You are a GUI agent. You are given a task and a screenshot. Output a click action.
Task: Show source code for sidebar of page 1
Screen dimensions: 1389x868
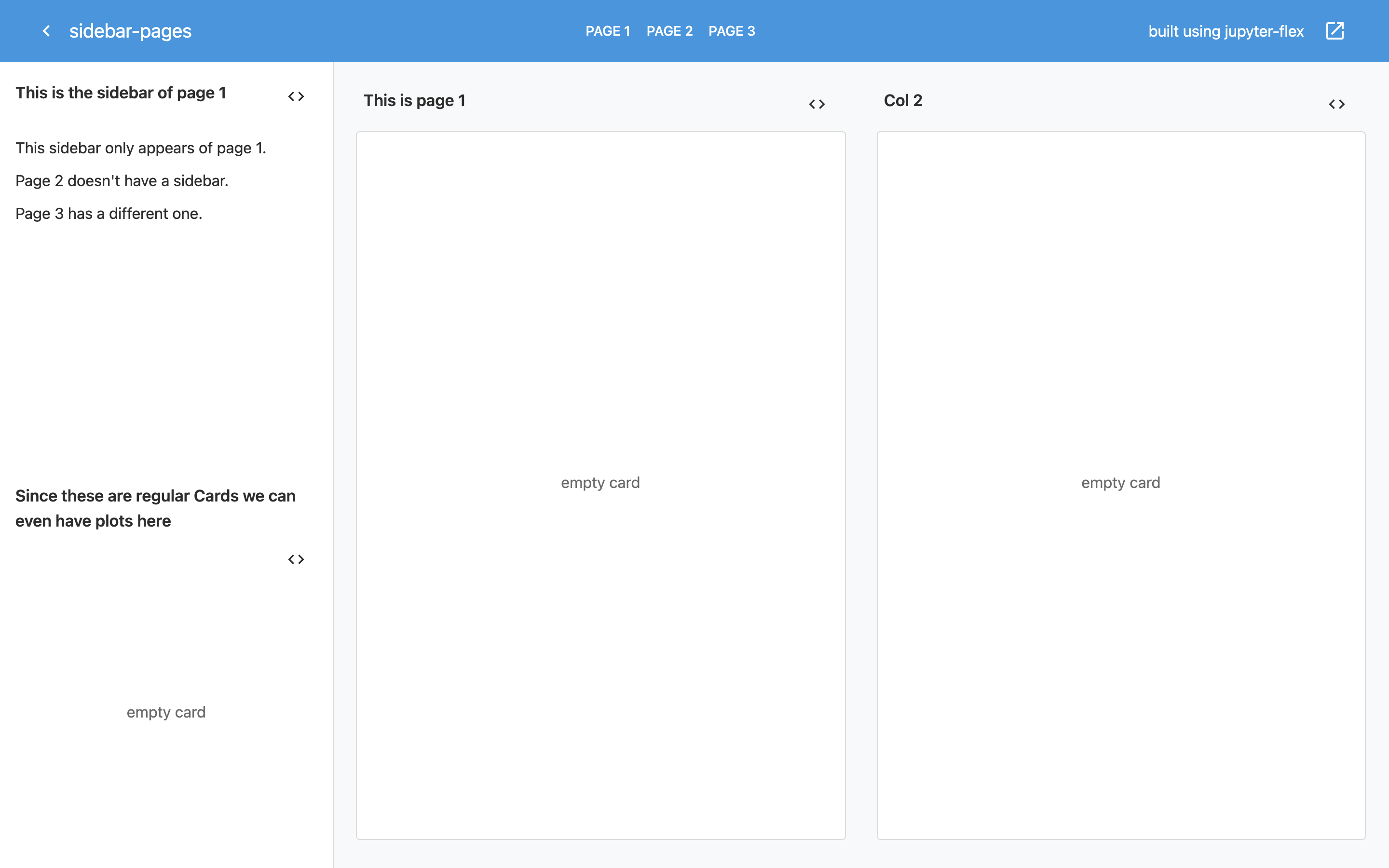point(296,96)
